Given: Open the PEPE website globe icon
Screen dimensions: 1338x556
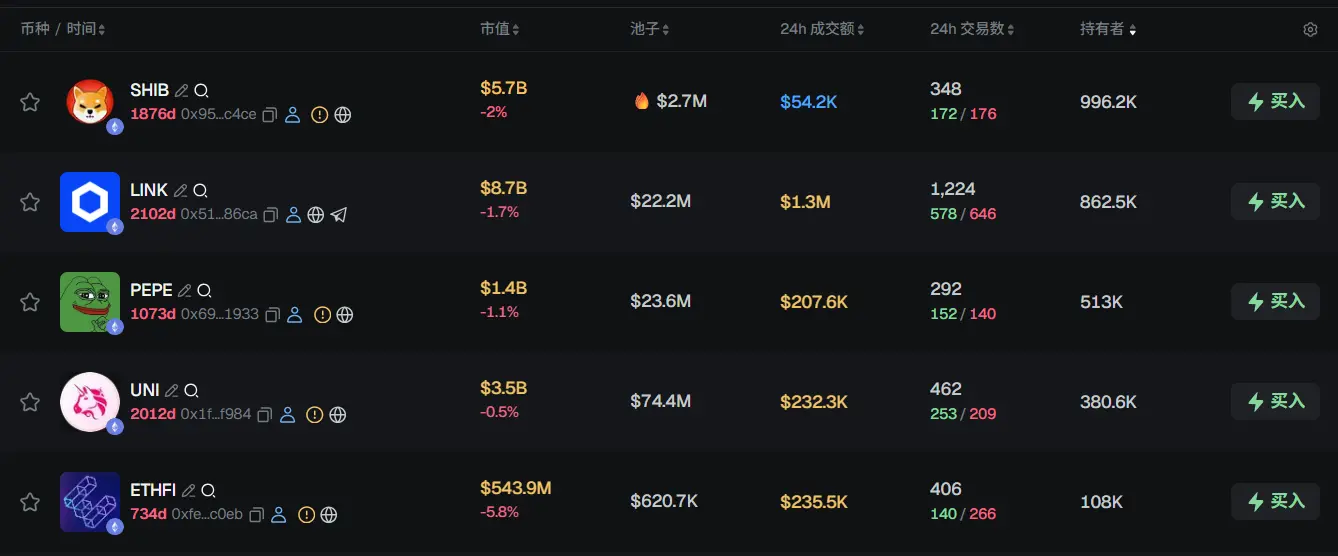Looking at the screenshot, I should click(345, 315).
